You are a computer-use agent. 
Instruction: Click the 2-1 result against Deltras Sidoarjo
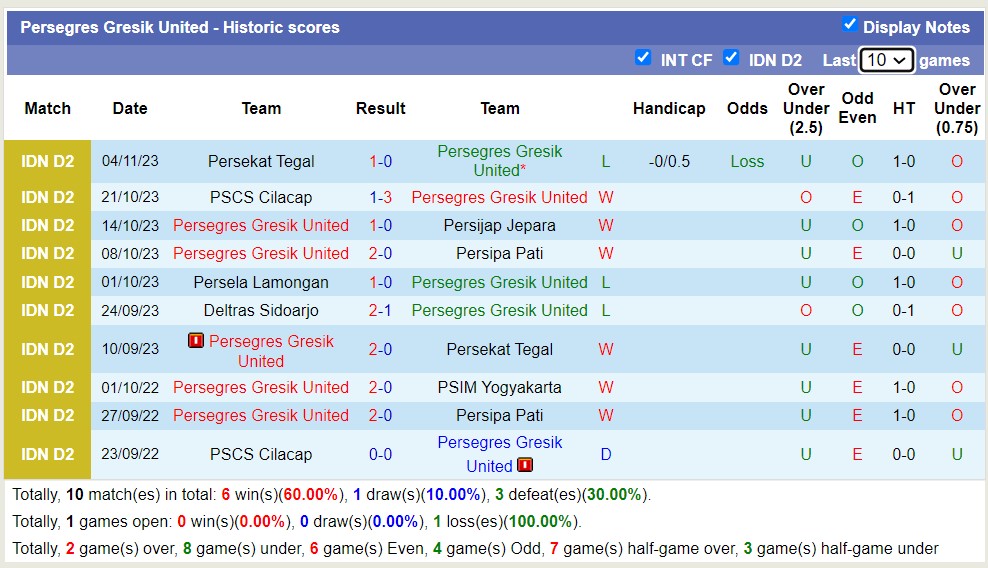pos(381,310)
